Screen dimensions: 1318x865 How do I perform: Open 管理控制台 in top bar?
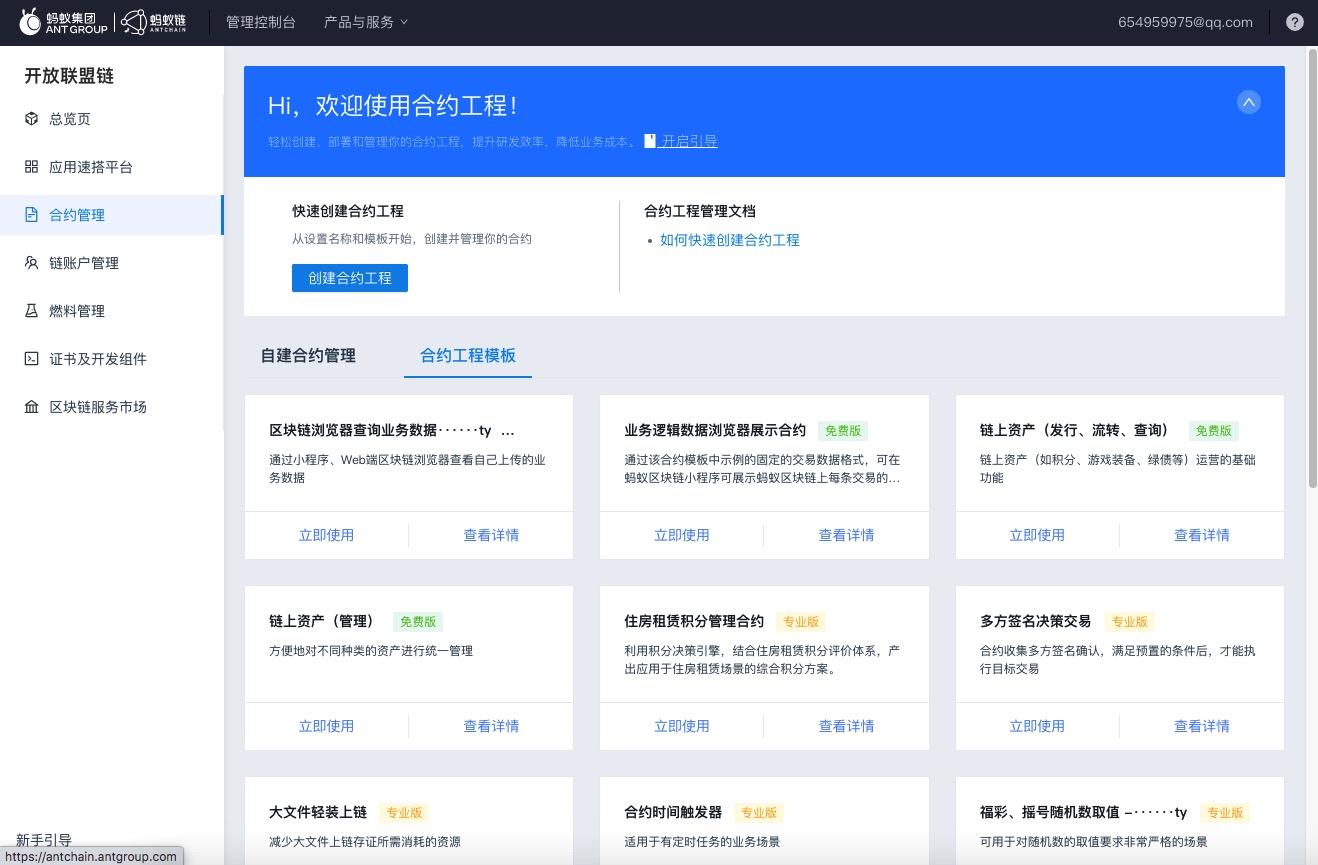point(261,22)
